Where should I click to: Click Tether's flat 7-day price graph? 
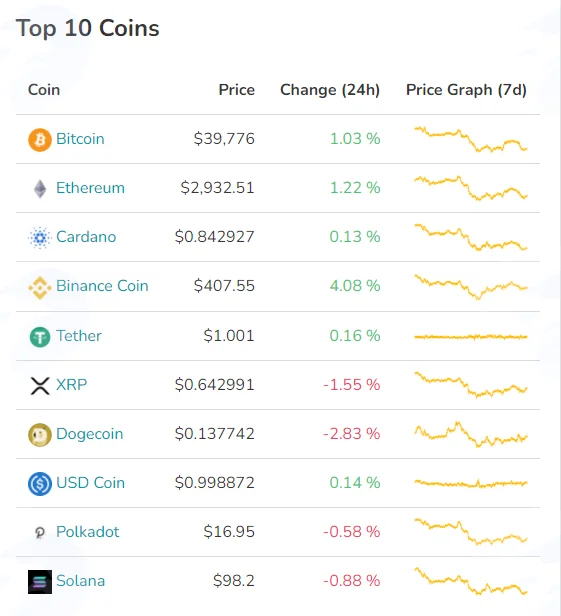(x=471, y=337)
